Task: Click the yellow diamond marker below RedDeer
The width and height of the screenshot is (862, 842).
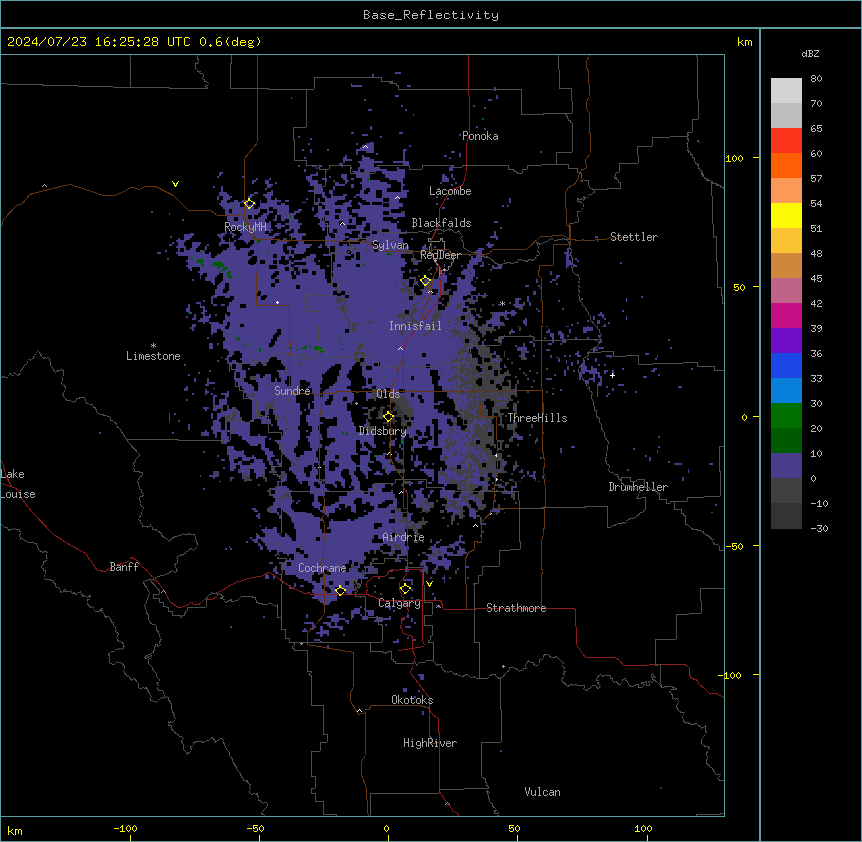Action: coord(426,281)
